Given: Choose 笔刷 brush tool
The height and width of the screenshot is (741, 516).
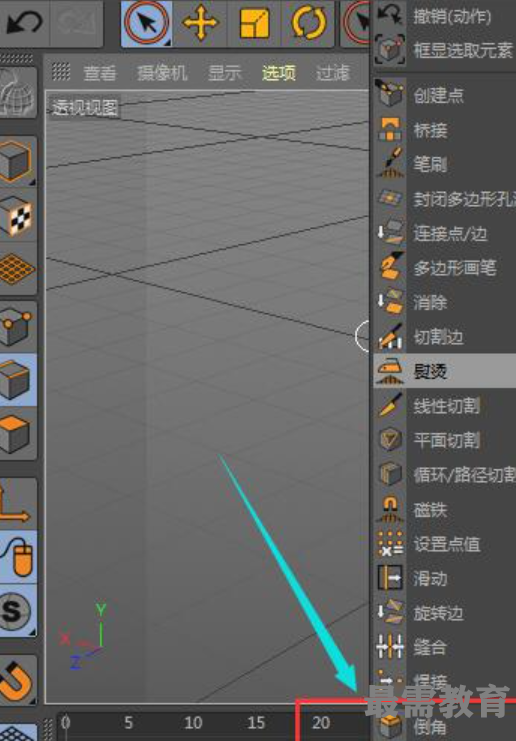Looking at the screenshot, I should [x=444, y=164].
